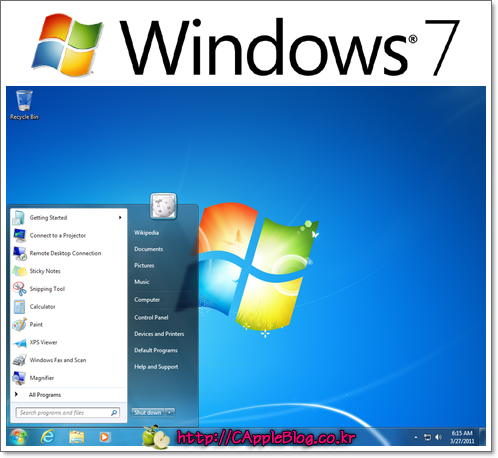Click the Snipping Tool scissors icon
The image size is (498, 458).
pos(19,289)
